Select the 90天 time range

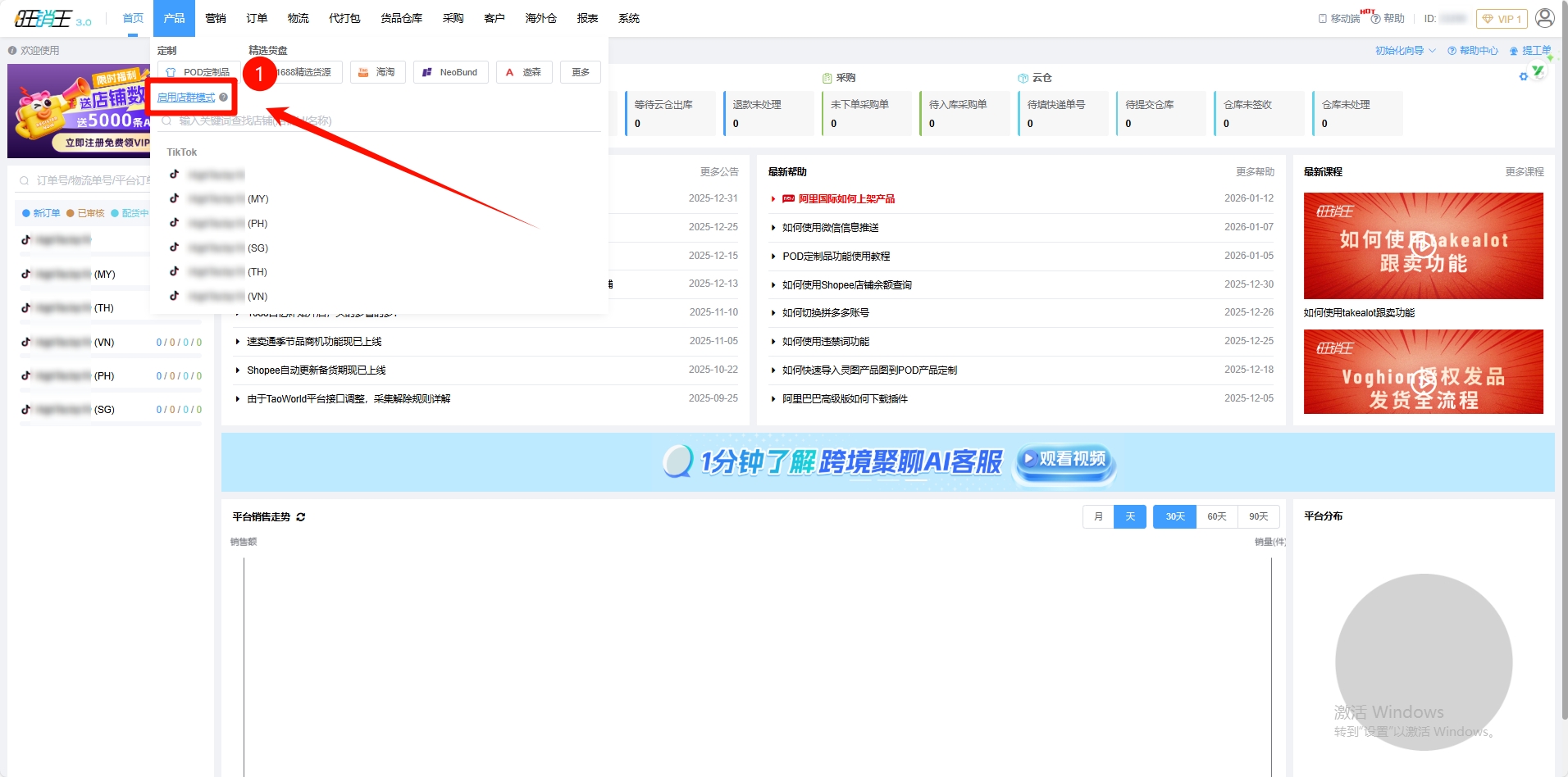click(x=1258, y=516)
